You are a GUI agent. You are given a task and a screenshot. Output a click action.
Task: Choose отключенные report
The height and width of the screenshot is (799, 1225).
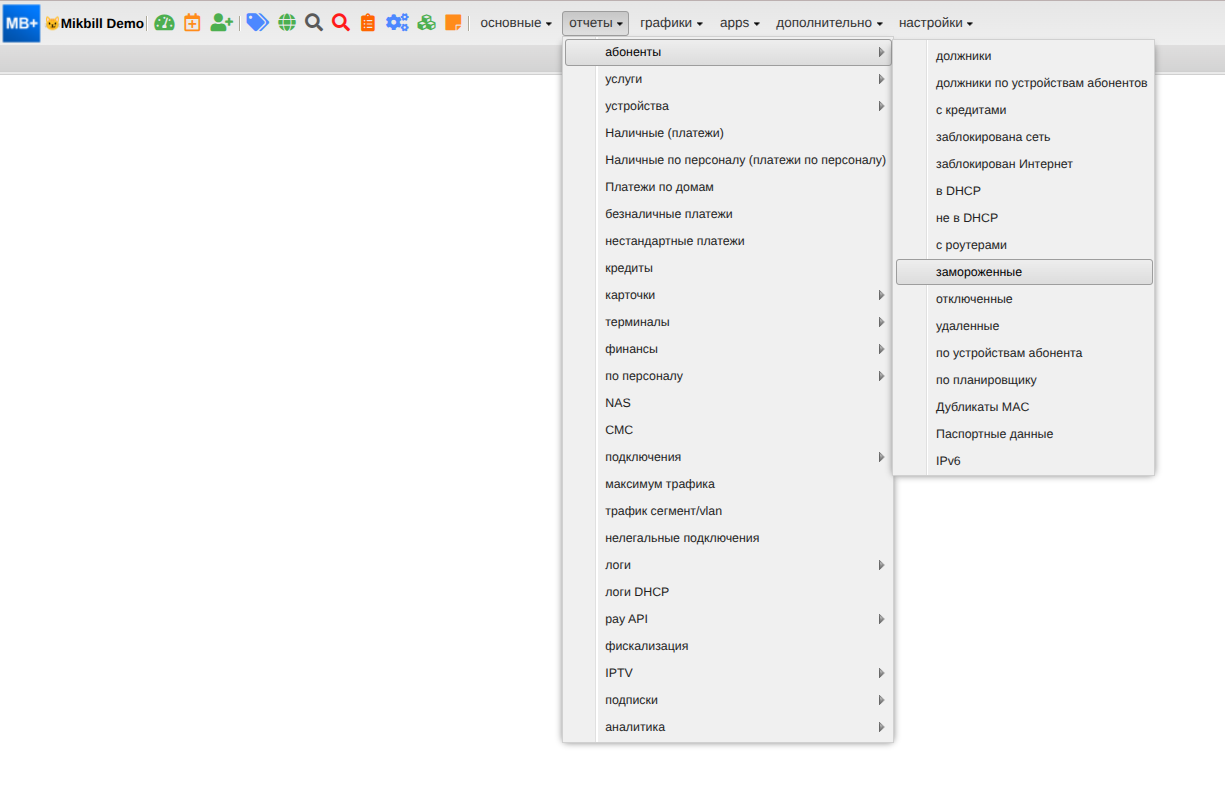click(1024, 299)
